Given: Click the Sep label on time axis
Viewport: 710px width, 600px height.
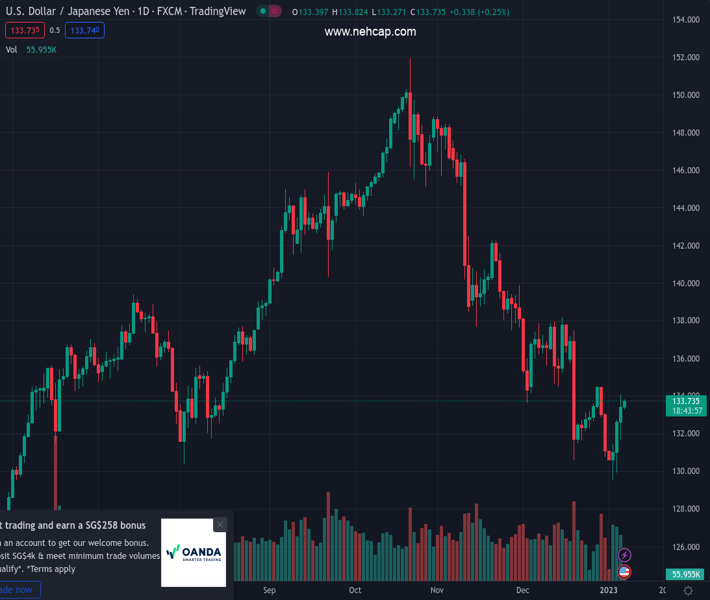Looking at the screenshot, I should pyautogui.click(x=268, y=591).
